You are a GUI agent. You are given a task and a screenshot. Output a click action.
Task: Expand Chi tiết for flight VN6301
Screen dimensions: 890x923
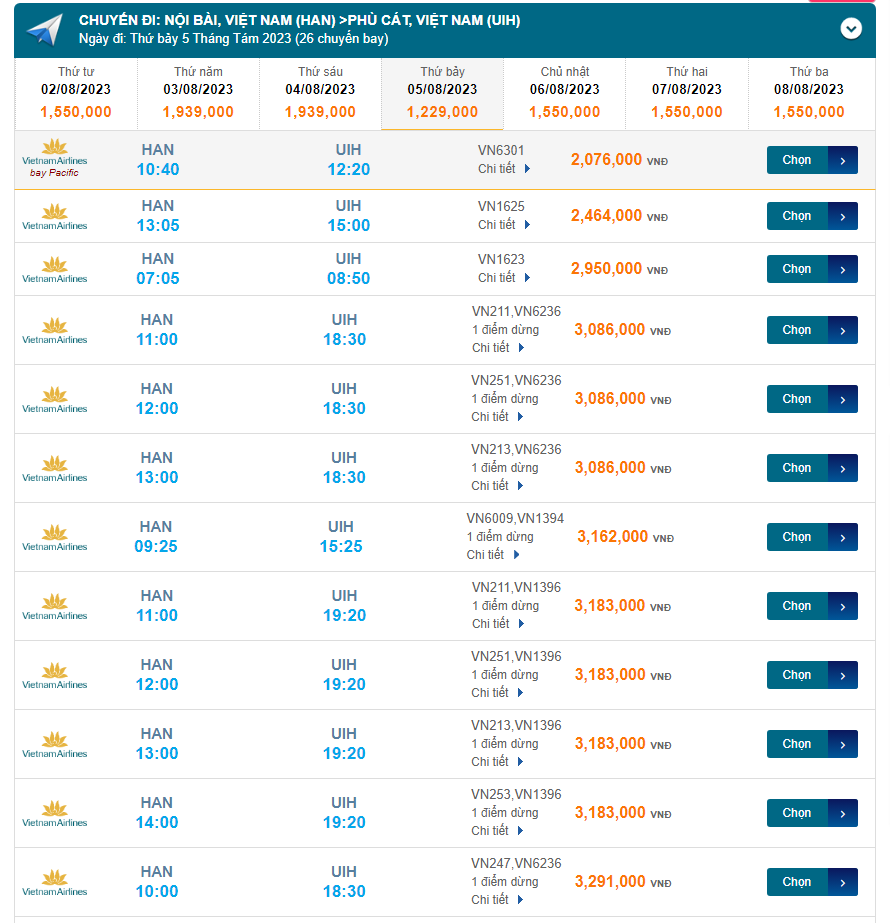[x=504, y=169]
